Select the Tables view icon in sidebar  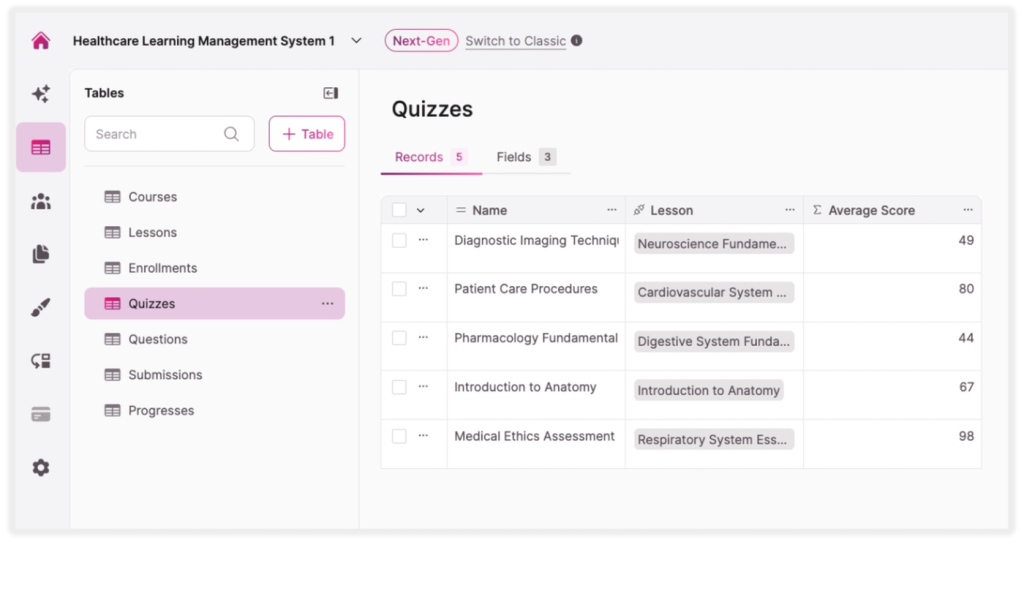(x=41, y=146)
